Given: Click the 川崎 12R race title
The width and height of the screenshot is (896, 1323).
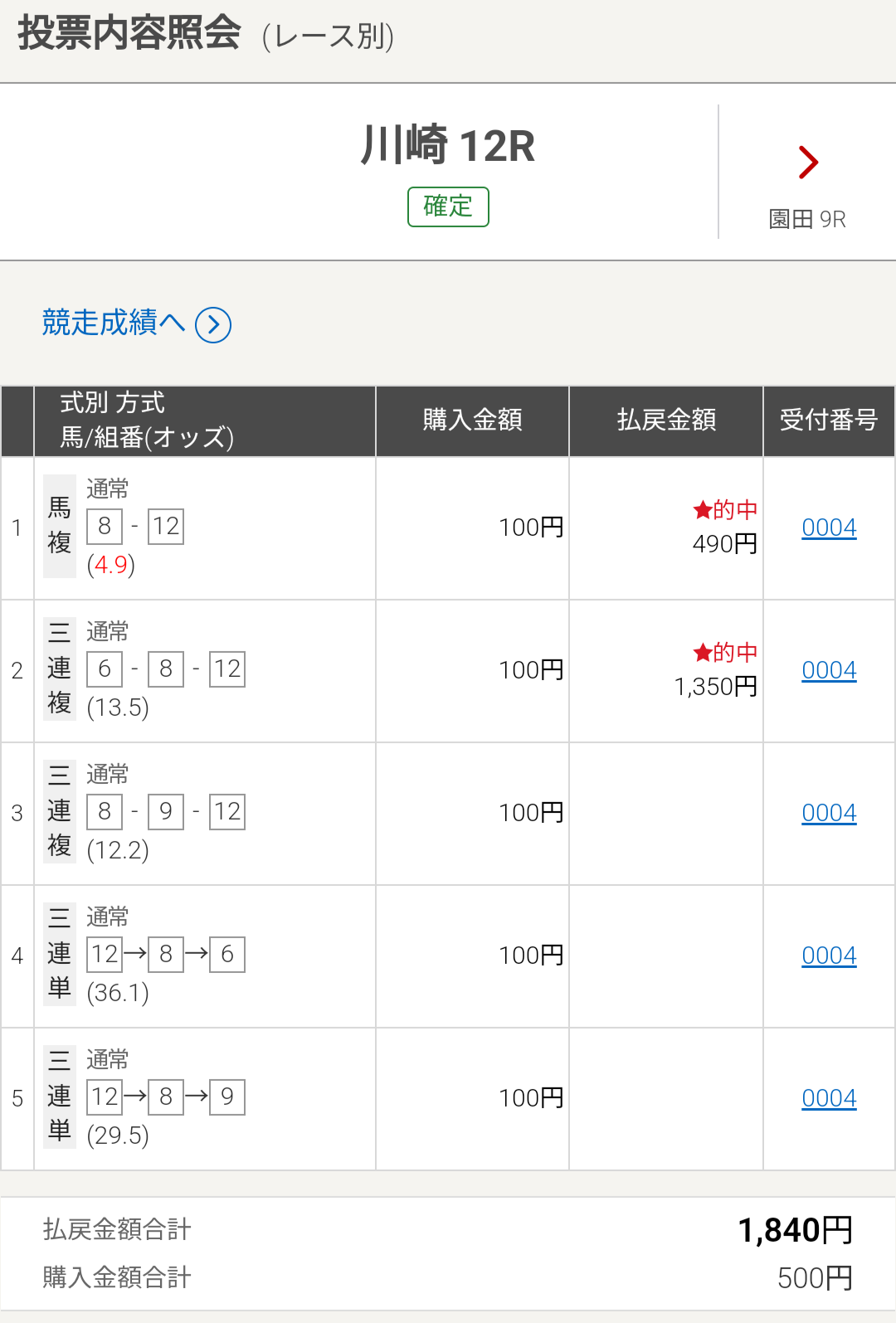Looking at the screenshot, I should click(448, 145).
